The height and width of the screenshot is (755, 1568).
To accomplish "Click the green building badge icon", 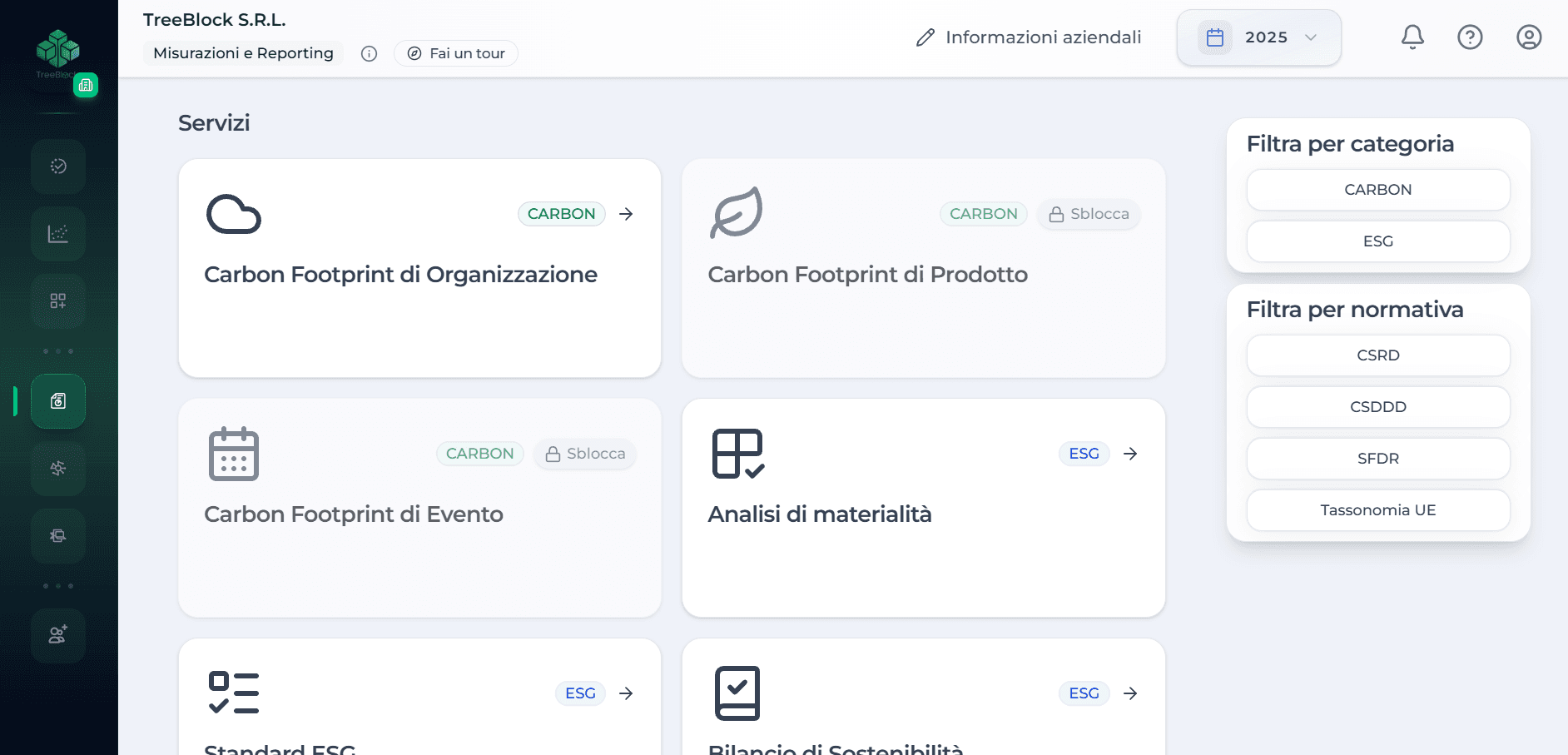I will [86, 85].
